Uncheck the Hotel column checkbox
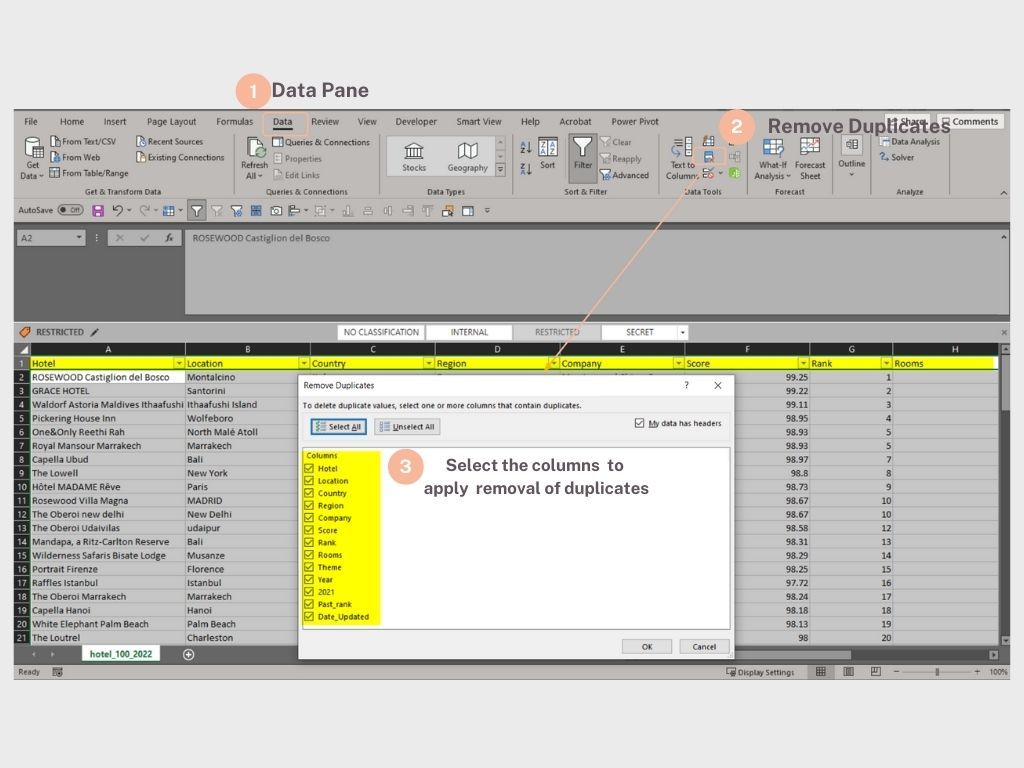 click(x=310, y=468)
